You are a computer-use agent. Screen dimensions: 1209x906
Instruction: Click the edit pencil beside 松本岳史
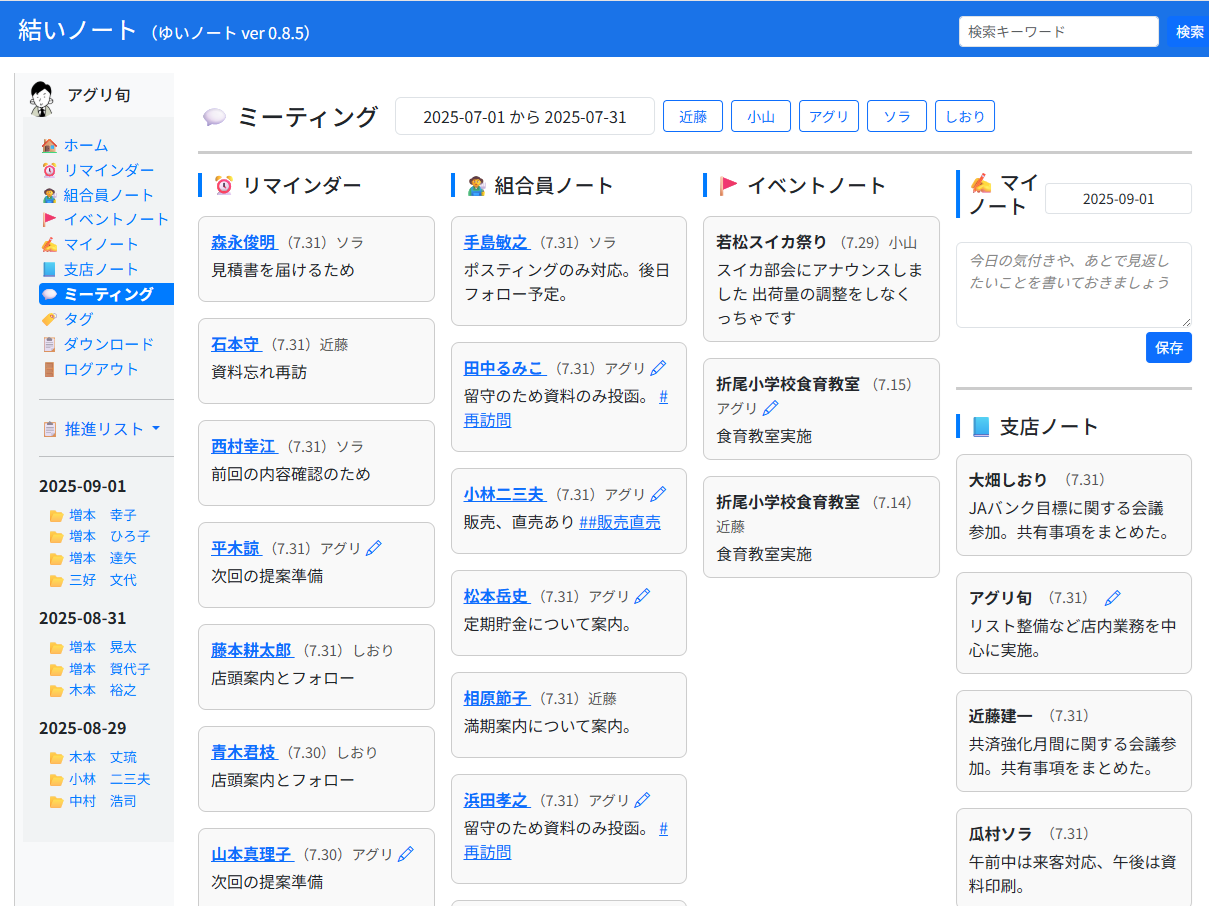642,596
